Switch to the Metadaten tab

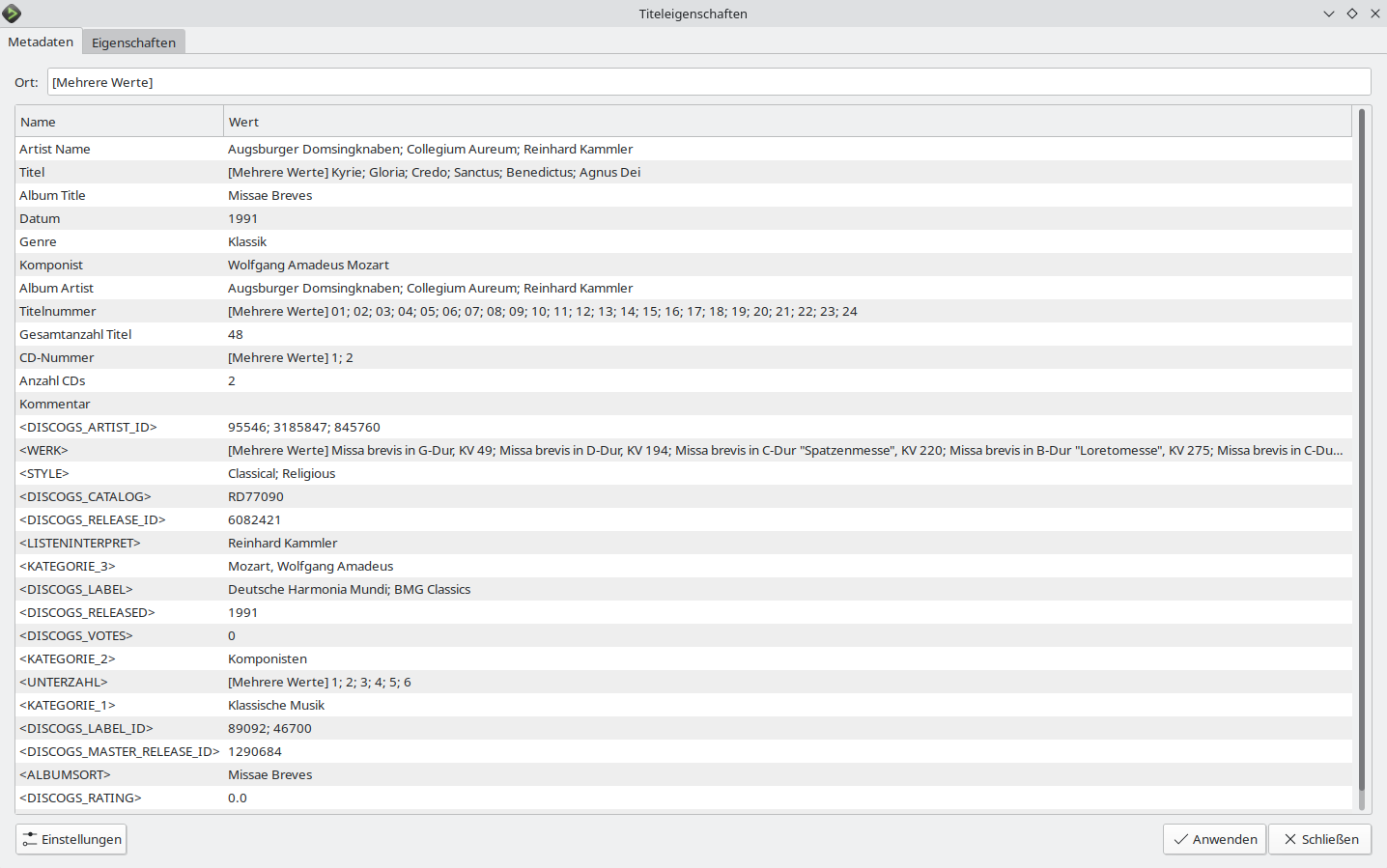click(x=41, y=42)
